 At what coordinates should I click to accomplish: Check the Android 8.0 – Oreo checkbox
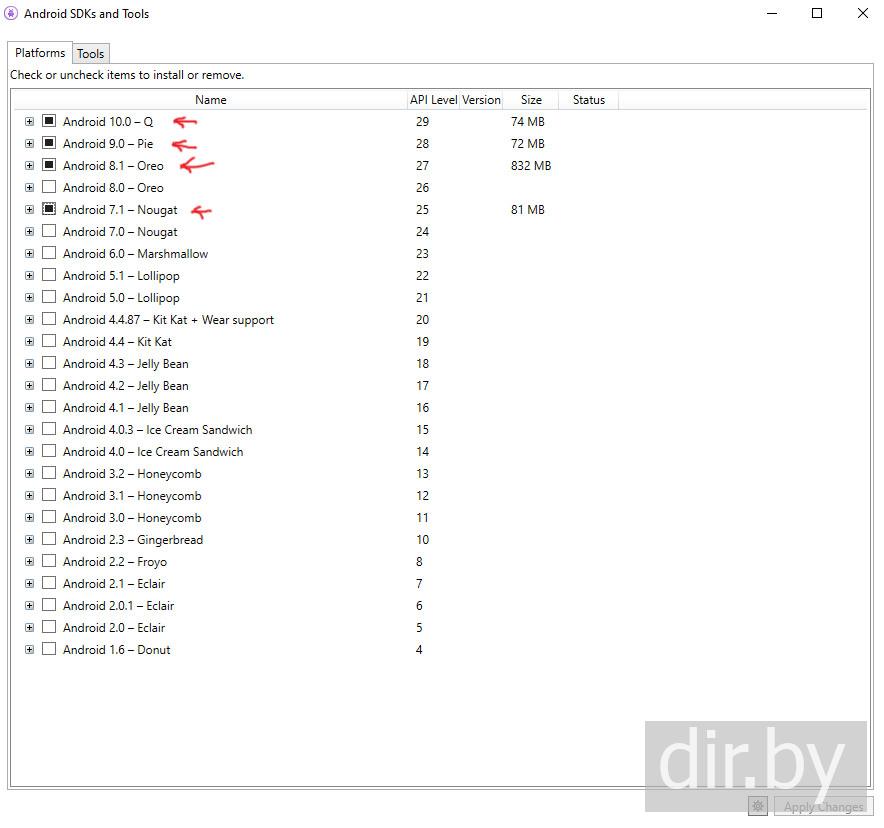click(49, 187)
